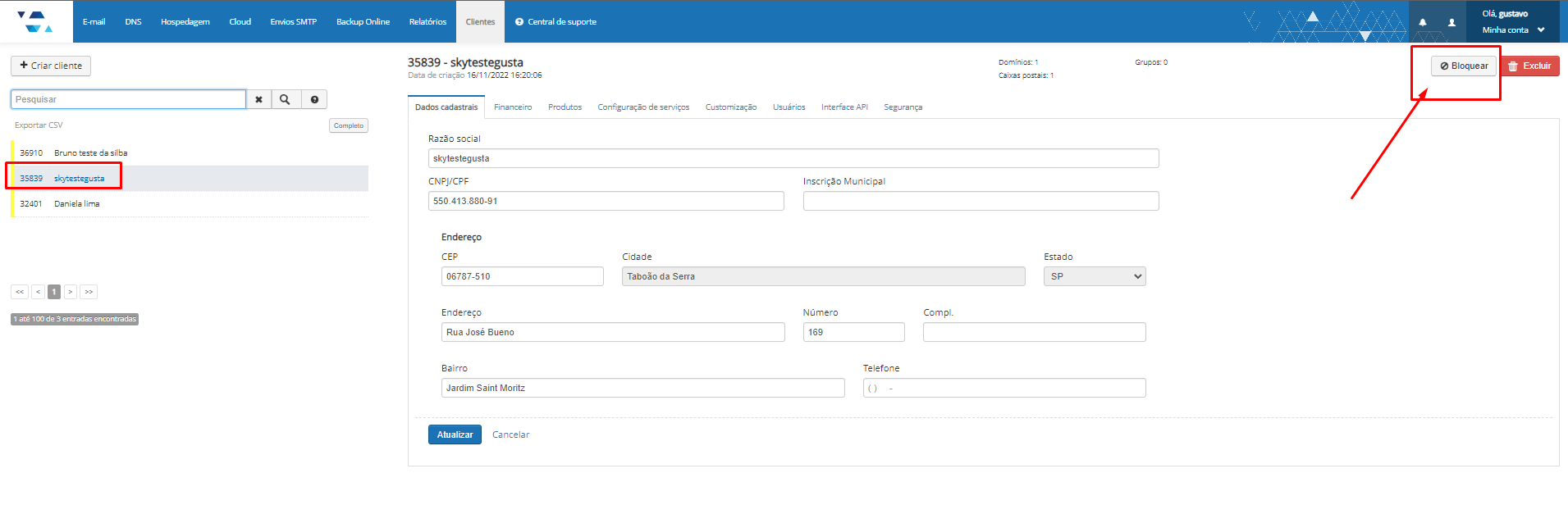This screenshot has height=505, width=1568.
Task: Click the company logo icon
Action: point(35,21)
